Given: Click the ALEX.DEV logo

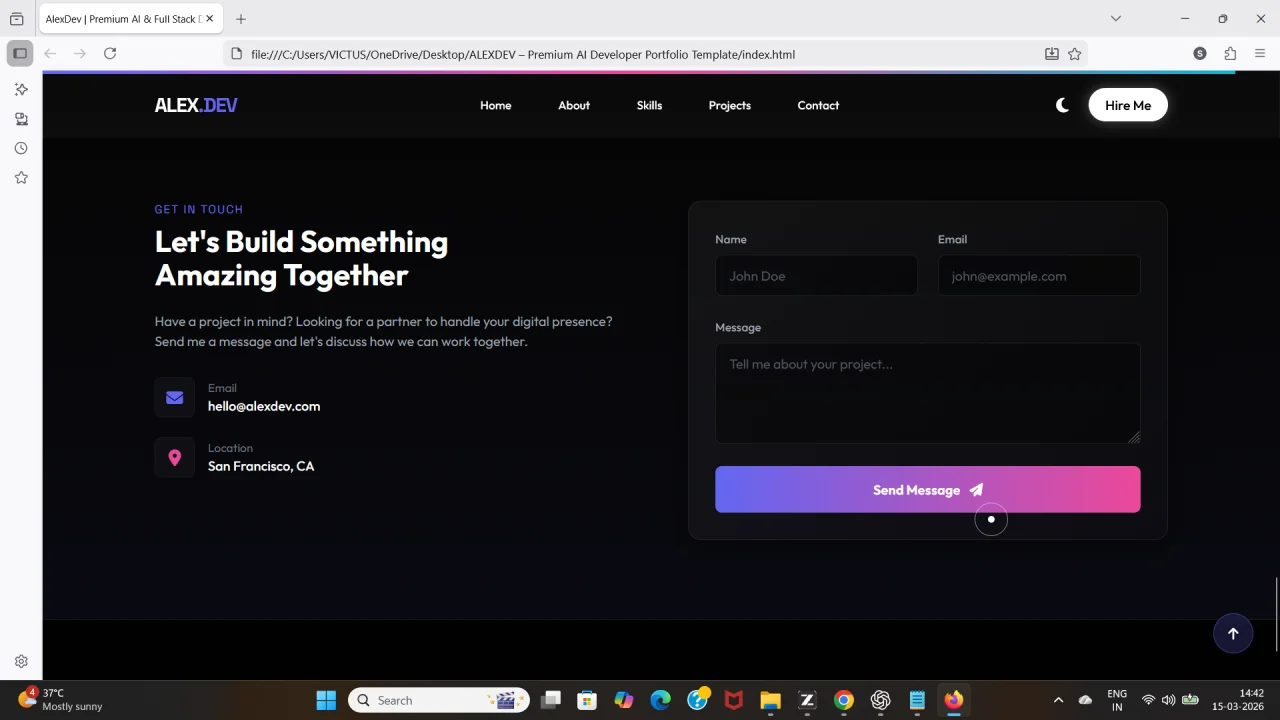Looking at the screenshot, I should coord(196,105).
